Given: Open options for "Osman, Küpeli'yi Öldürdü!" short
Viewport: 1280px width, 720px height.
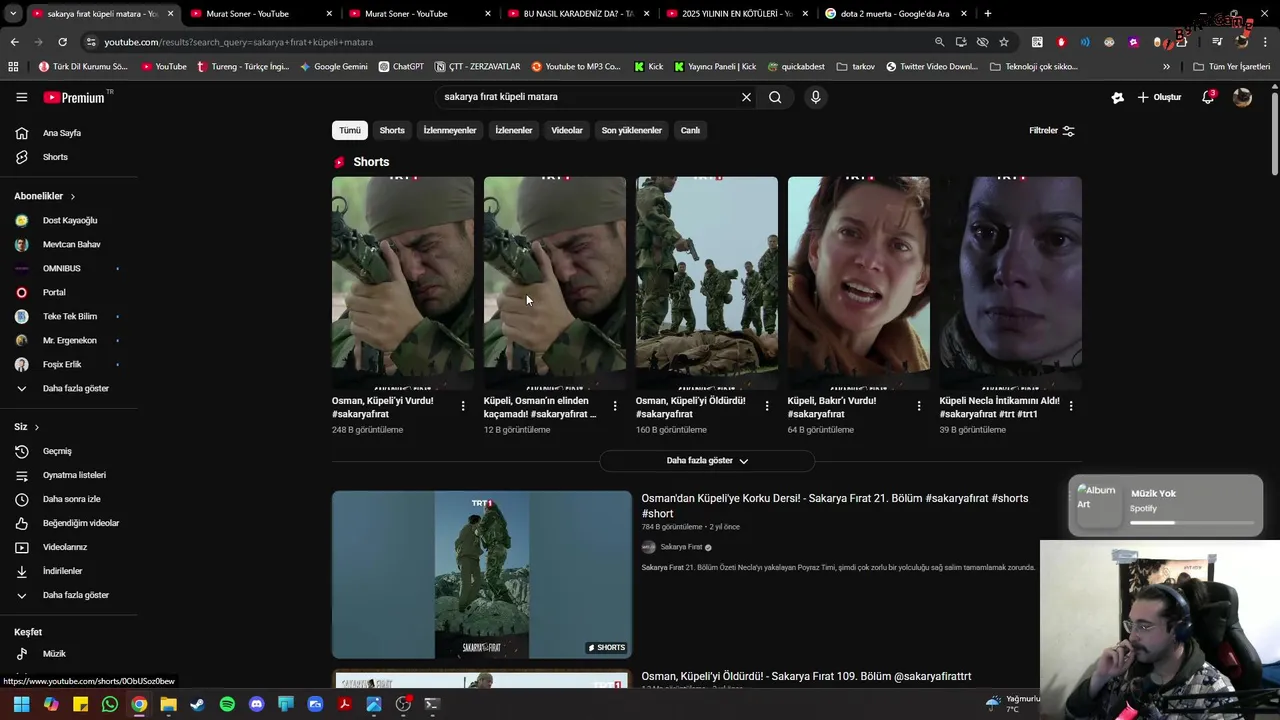Looking at the screenshot, I should pyautogui.click(x=767, y=406).
